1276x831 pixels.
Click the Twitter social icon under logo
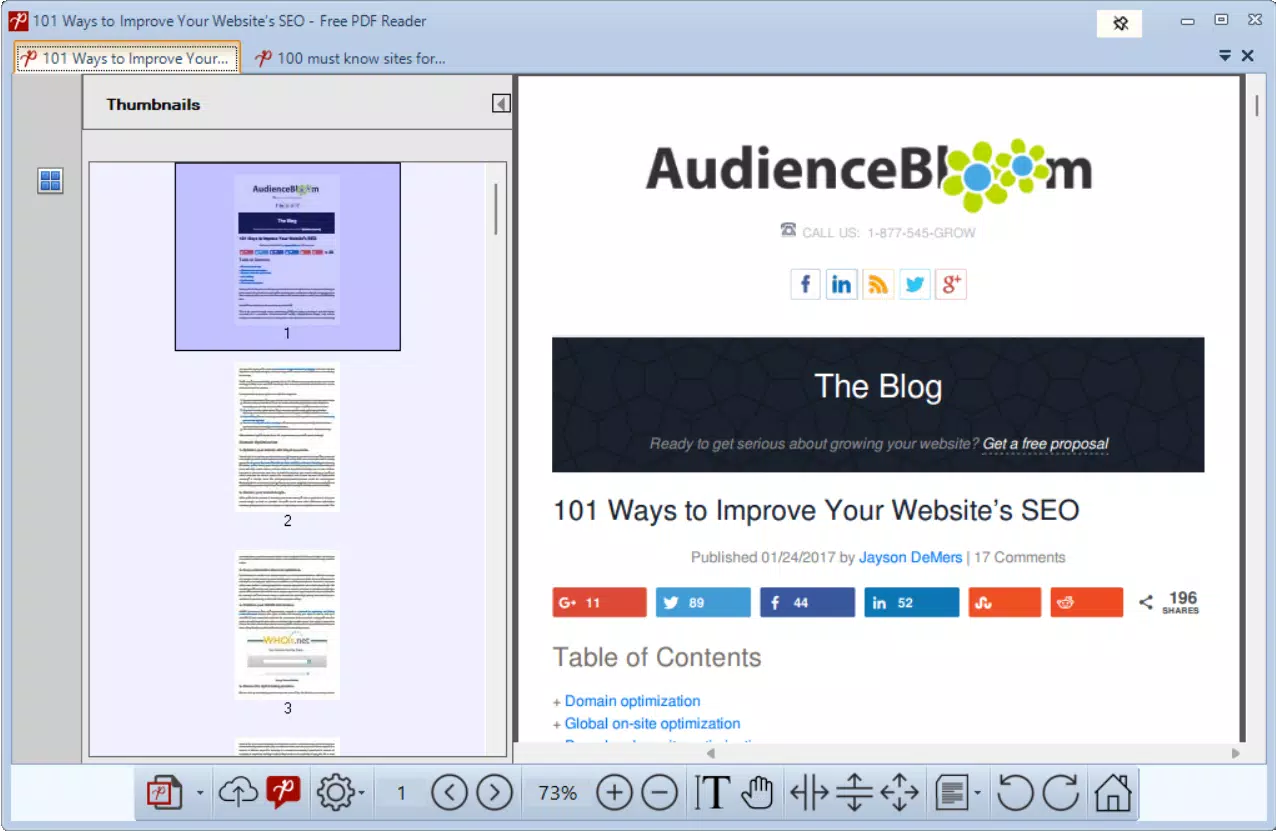pos(914,284)
